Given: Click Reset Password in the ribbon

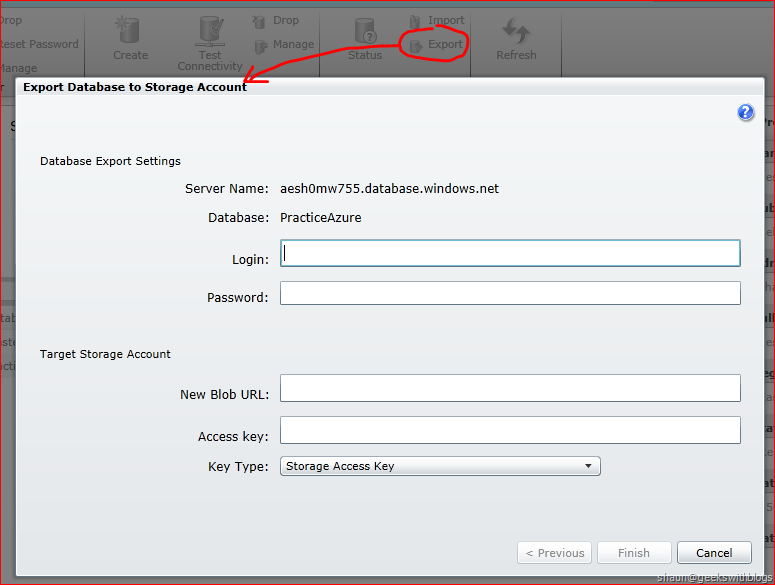Looking at the screenshot, I should tap(39, 44).
